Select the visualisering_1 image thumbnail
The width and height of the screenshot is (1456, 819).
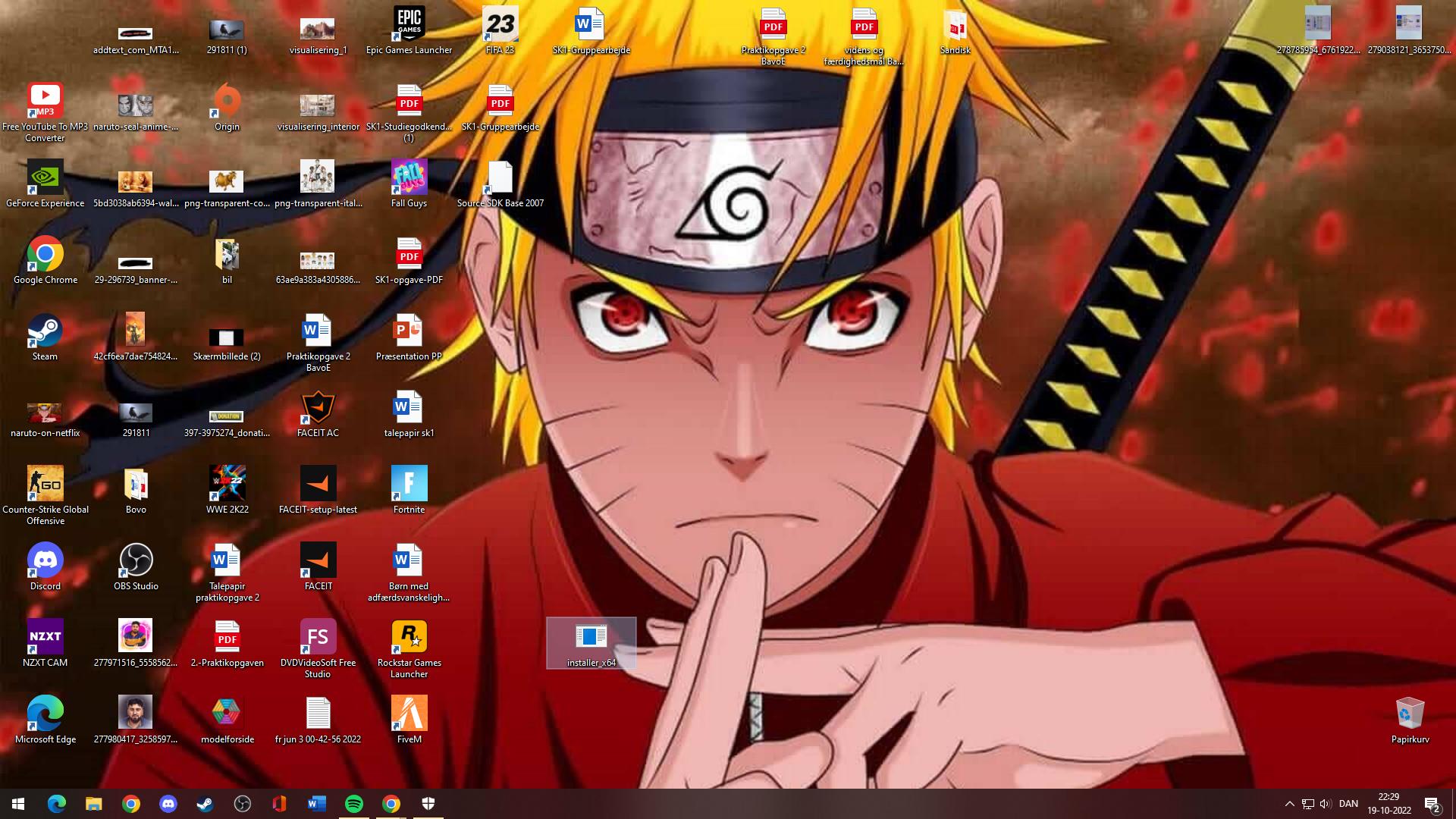click(318, 29)
